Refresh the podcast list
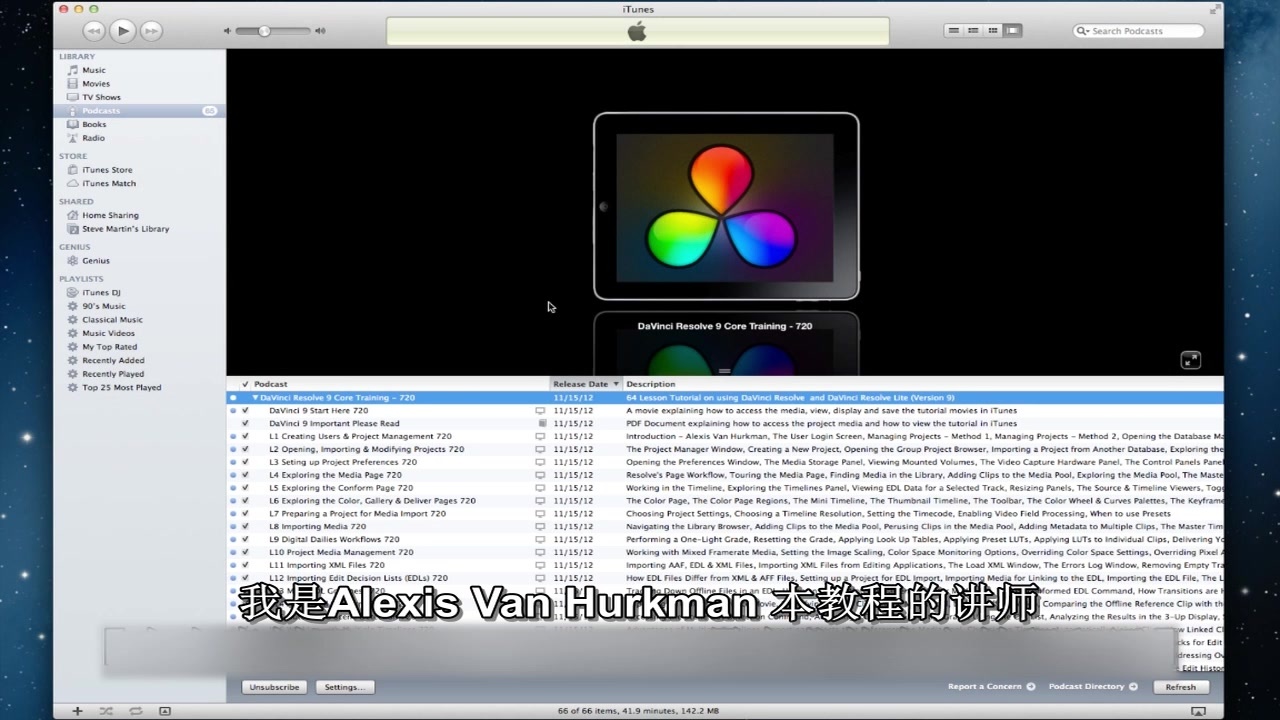Viewport: 1280px width, 720px height. (x=1181, y=687)
